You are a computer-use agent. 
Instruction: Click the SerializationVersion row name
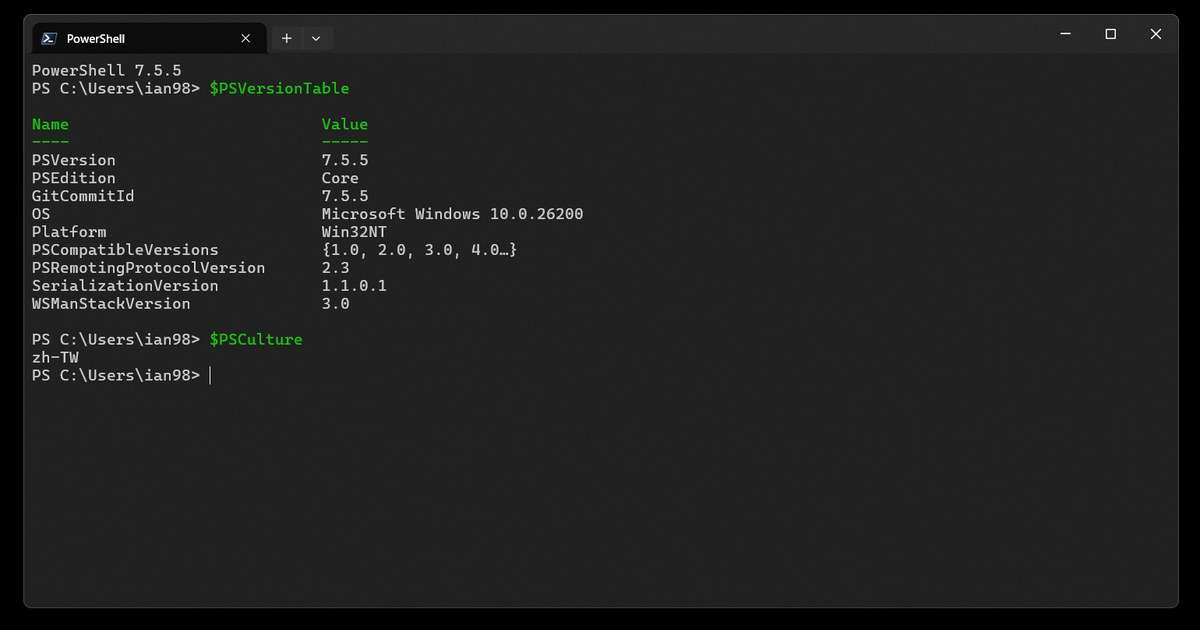pos(125,286)
